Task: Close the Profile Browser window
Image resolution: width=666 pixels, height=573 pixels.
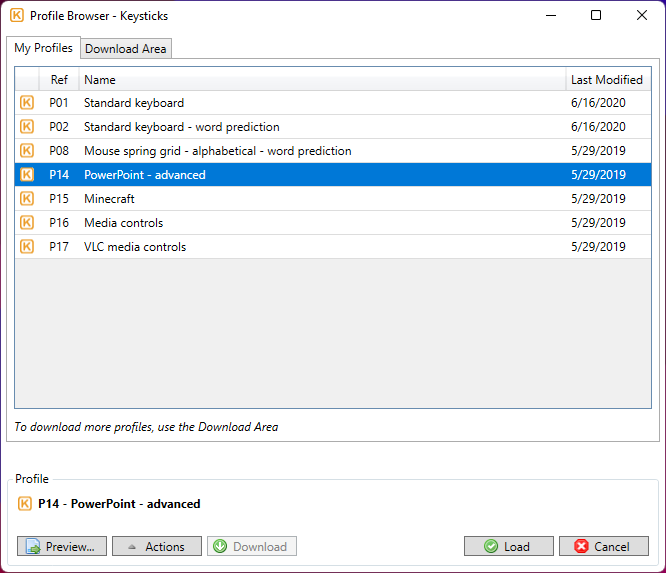Action: click(642, 16)
